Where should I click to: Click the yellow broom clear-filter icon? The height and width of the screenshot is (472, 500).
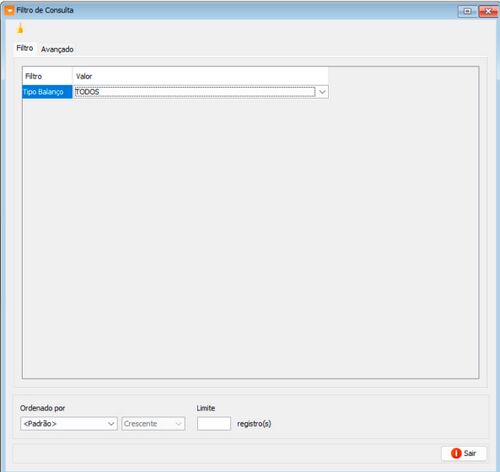pos(20,29)
